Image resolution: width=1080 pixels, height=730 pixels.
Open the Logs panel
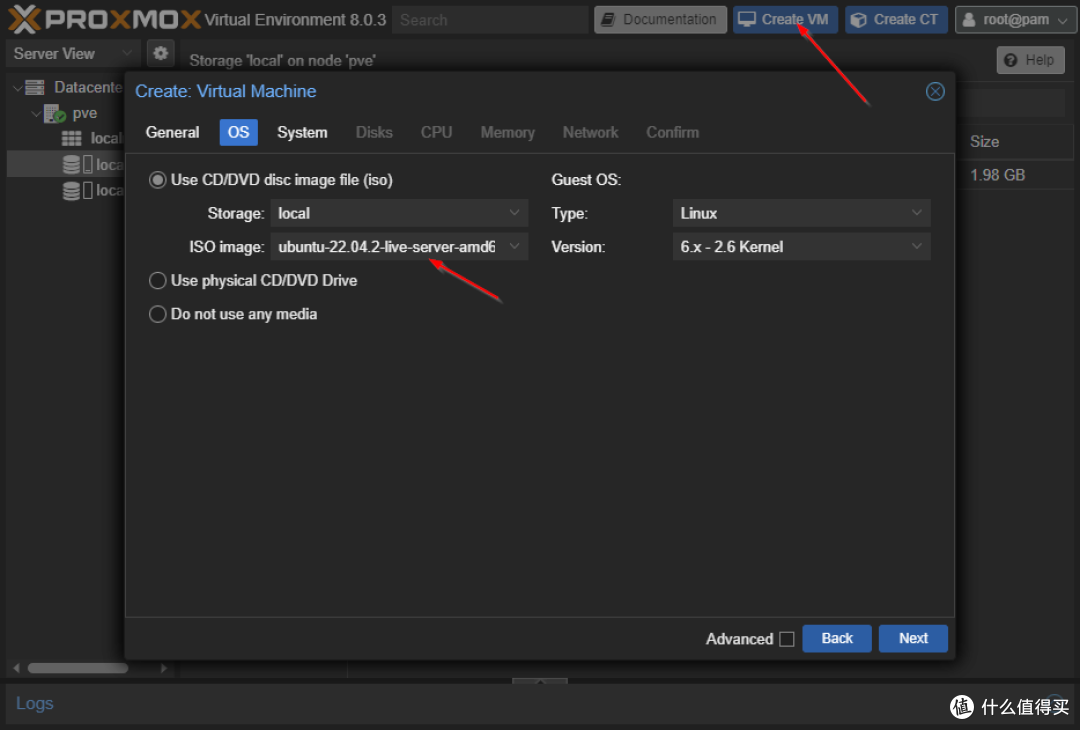[x=34, y=703]
